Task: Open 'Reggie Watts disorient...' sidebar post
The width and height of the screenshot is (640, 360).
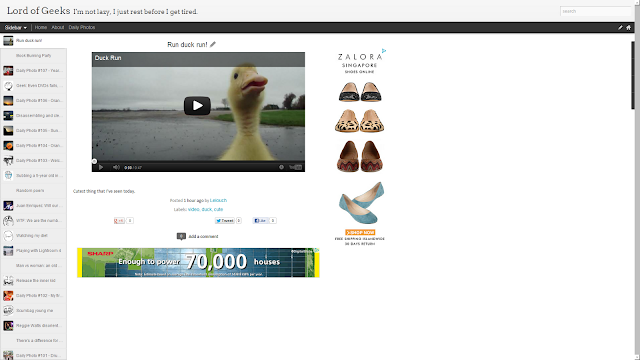Action: (x=33, y=326)
